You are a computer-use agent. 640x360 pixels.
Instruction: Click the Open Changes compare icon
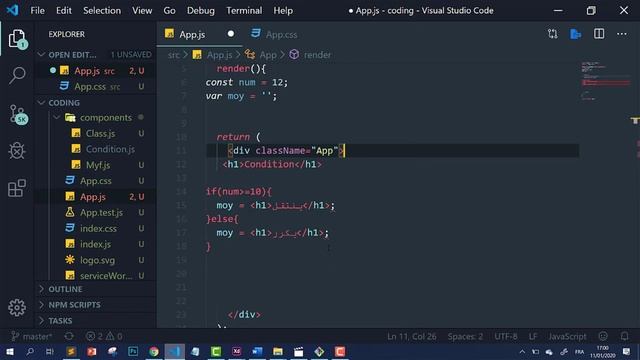pos(553,34)
